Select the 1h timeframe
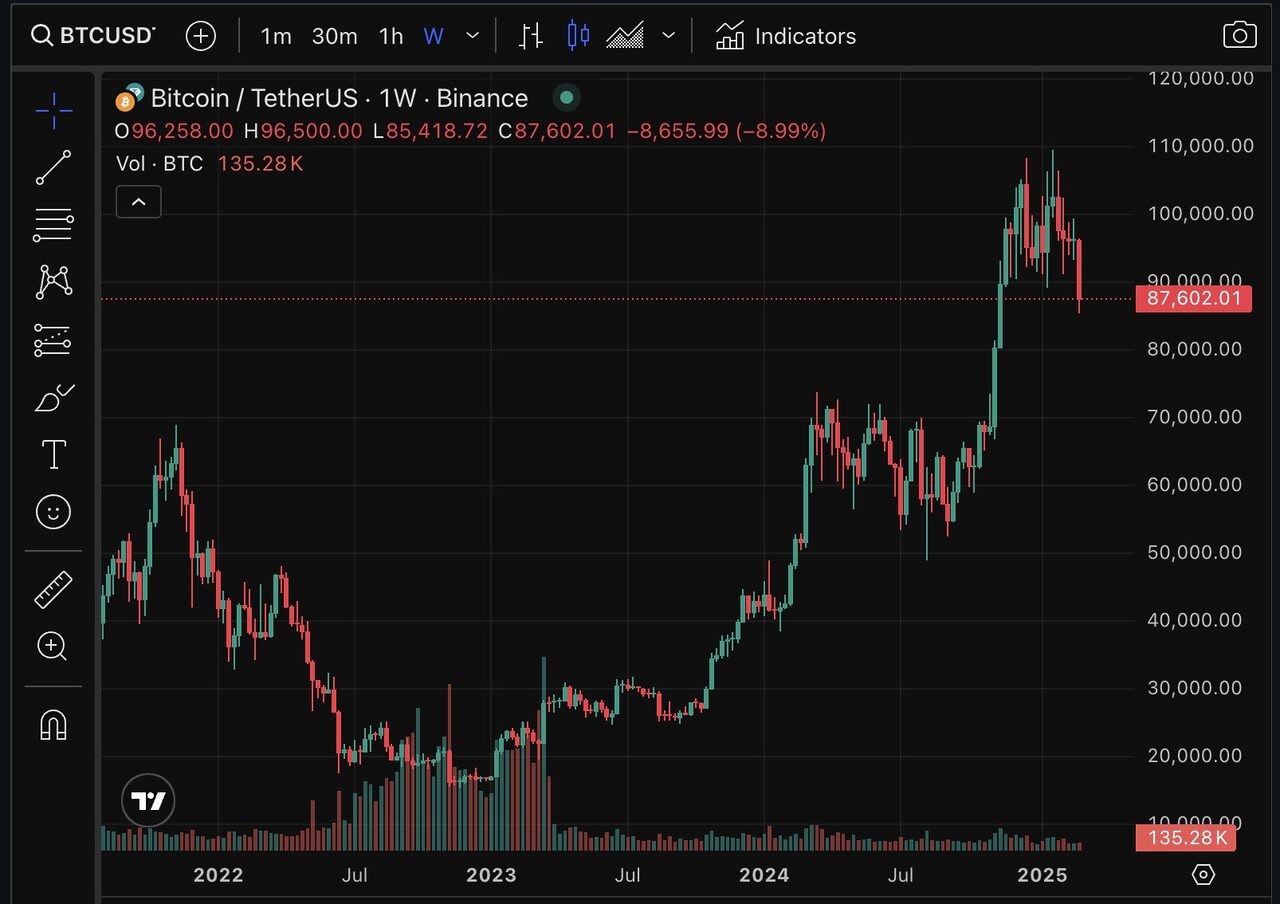This screenshot has width=1280, height=904. (x=391, y=36)
